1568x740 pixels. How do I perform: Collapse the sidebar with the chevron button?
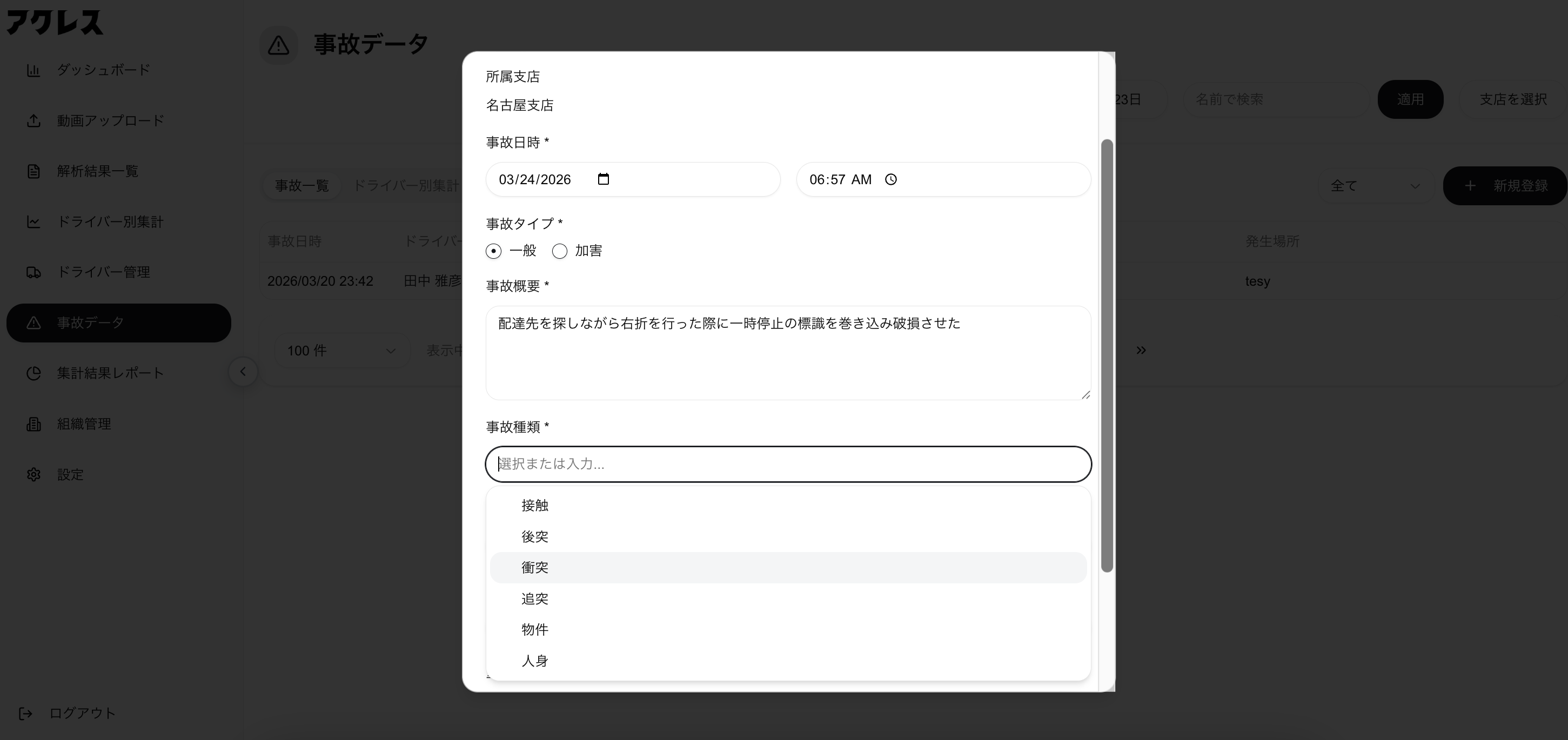(x=243, y=372)
